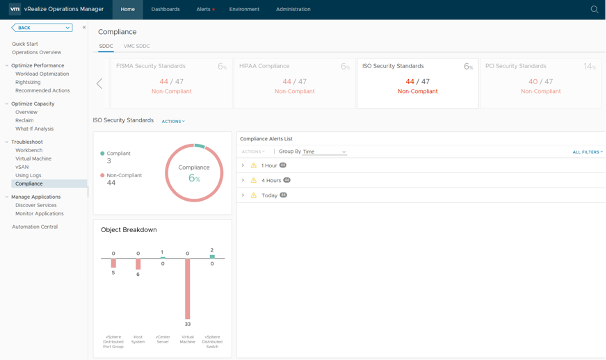Select the HIPAA Compliance card
Screen dimensions: 606x360
pos(294,84)
